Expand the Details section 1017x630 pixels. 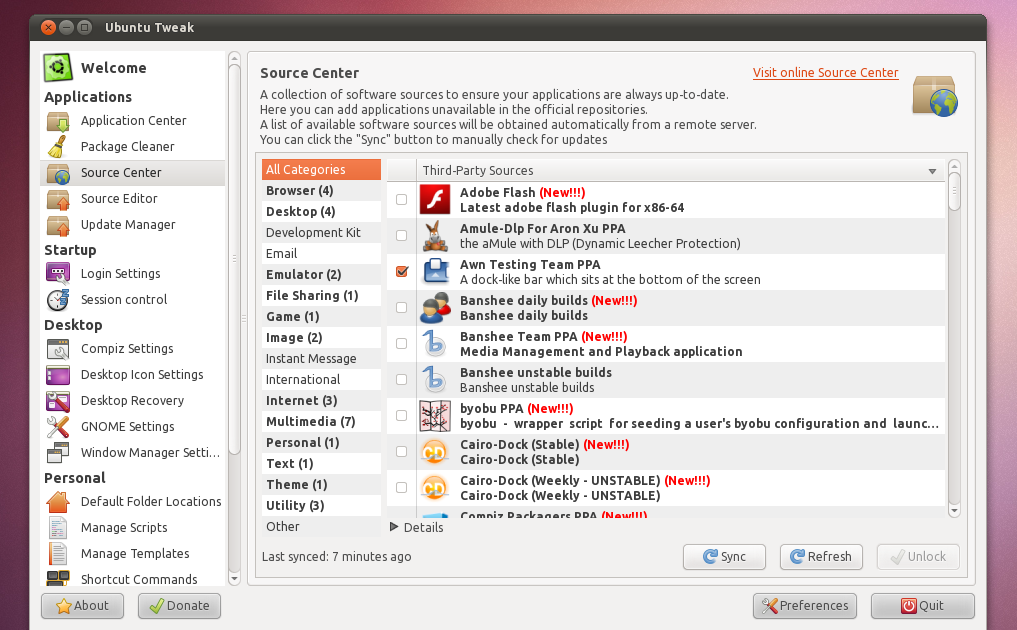[x=415, y=526]
